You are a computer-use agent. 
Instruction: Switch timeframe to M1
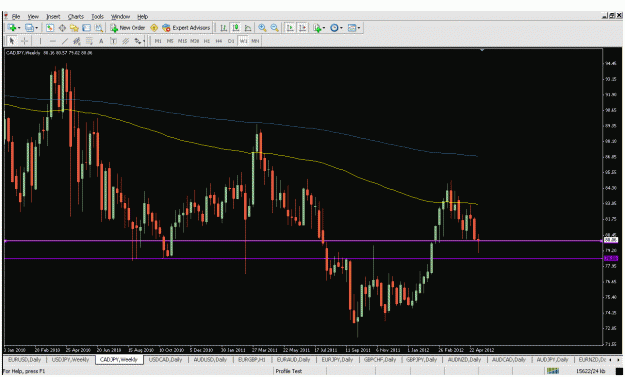(158, 41)
